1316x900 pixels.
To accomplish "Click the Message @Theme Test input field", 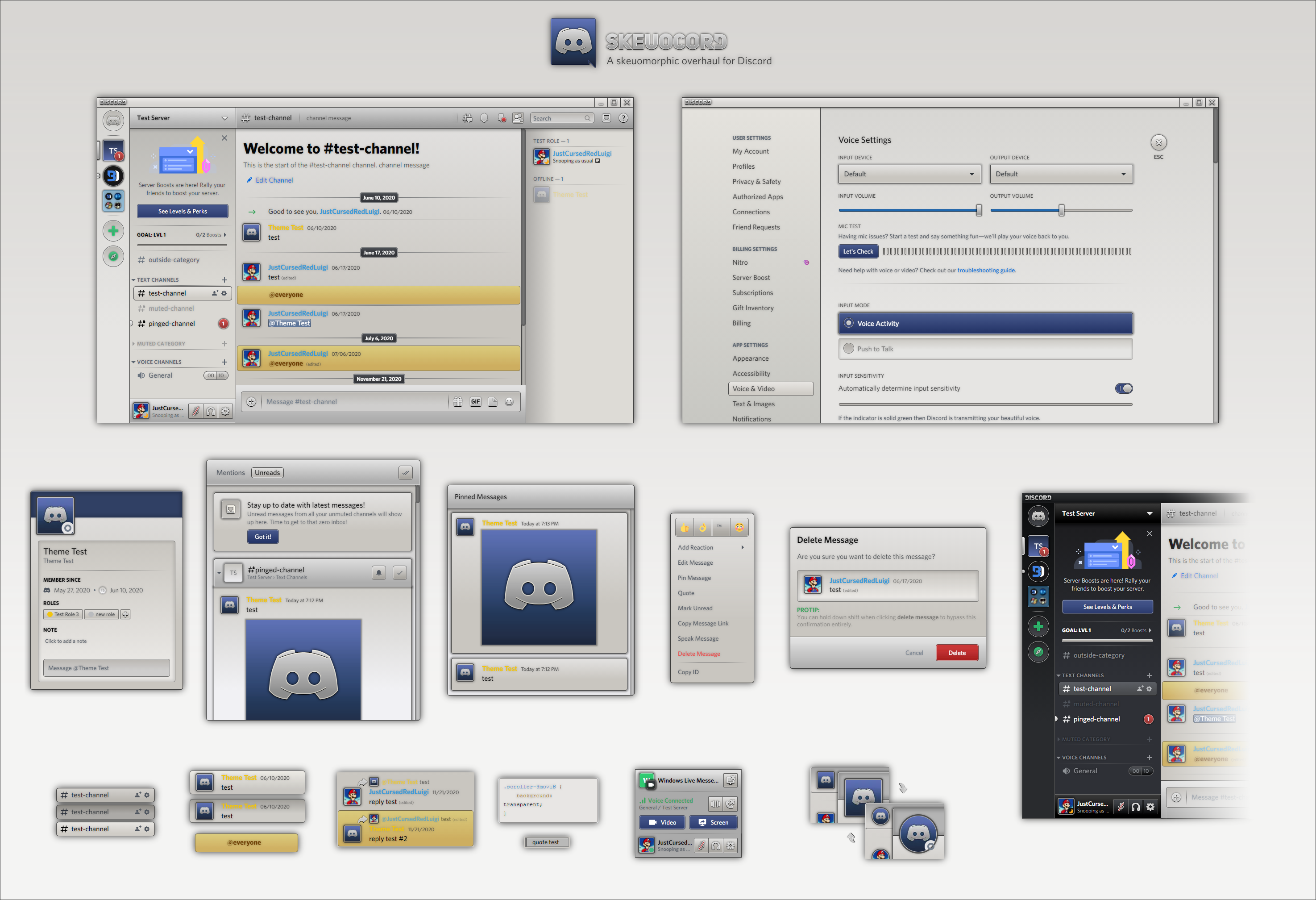I will 106,668.
